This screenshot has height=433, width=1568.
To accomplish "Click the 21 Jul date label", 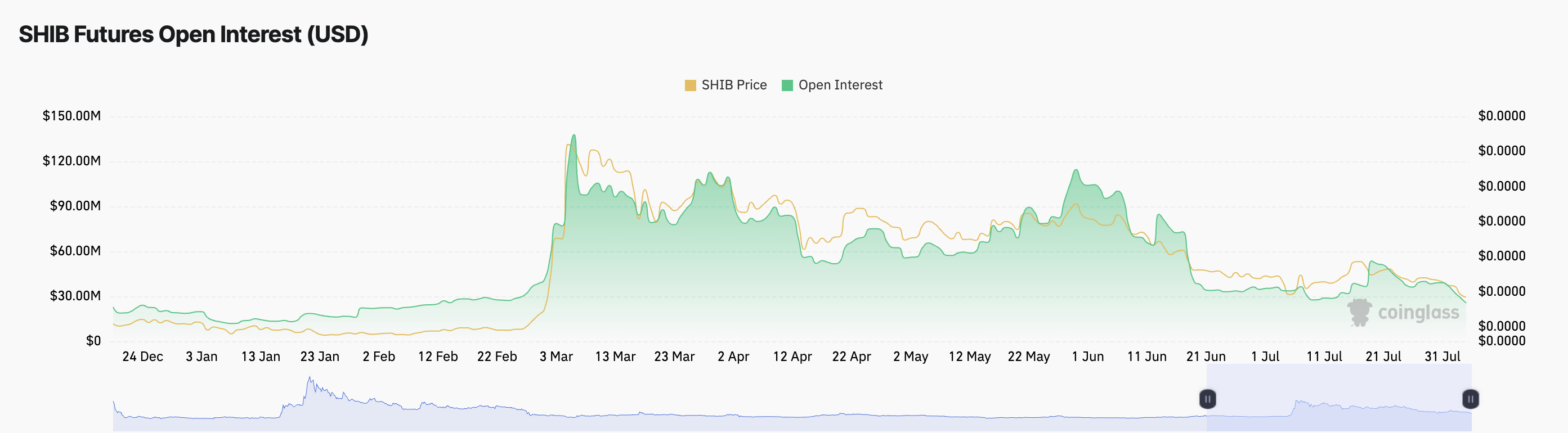I will (x=1382, y=357).
